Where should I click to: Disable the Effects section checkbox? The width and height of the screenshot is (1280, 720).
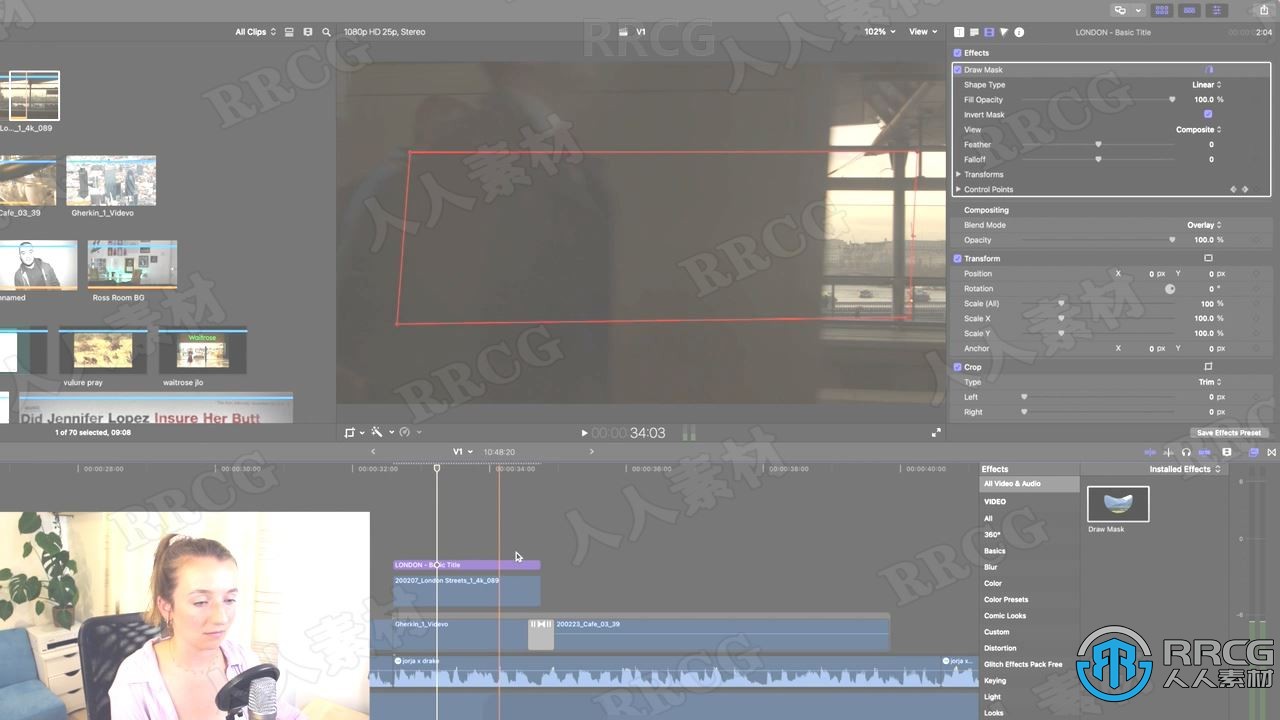point(958,53)
